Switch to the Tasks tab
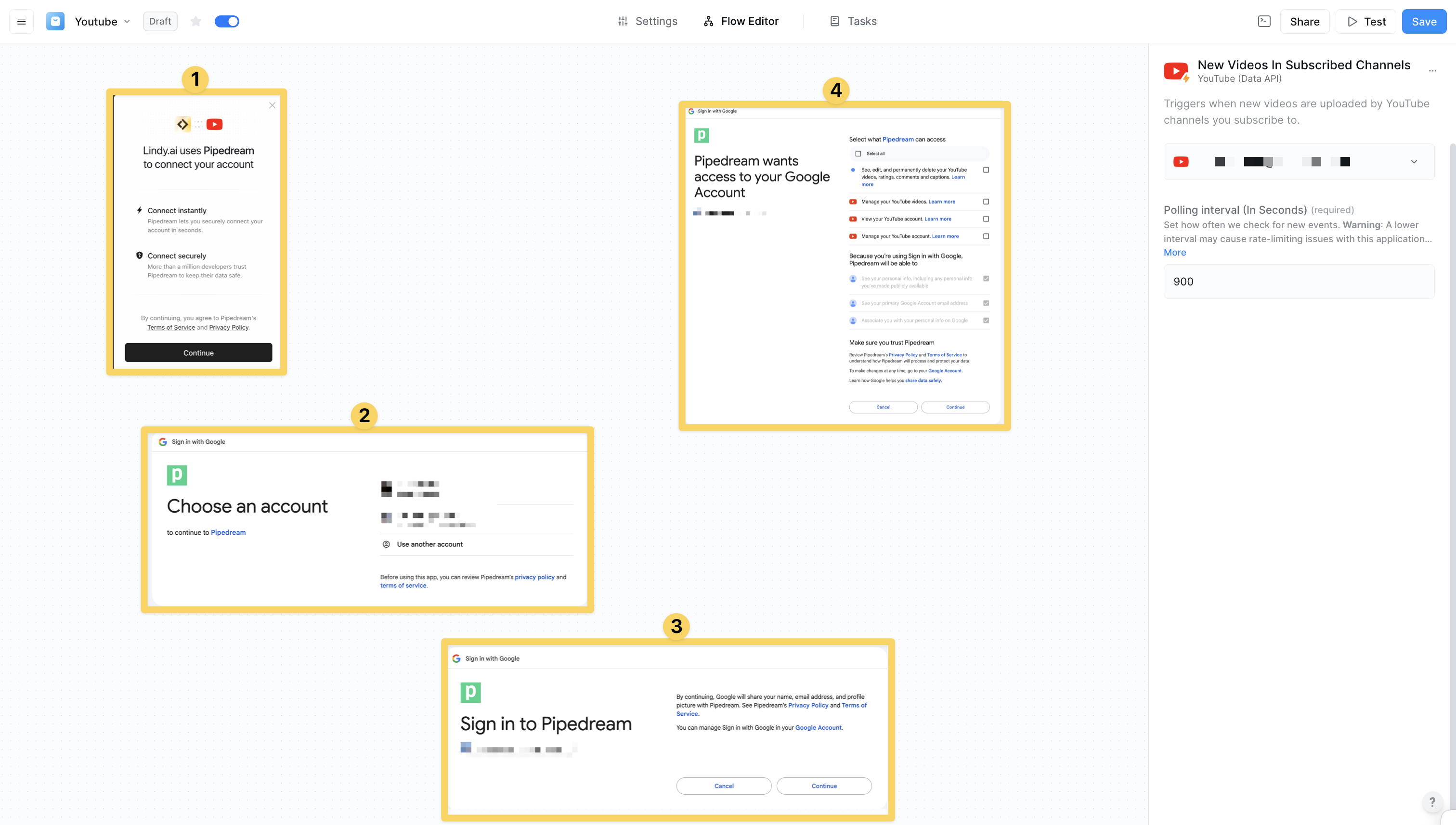This screenshot has height=825, width=1456. click(x=853, y=22)
